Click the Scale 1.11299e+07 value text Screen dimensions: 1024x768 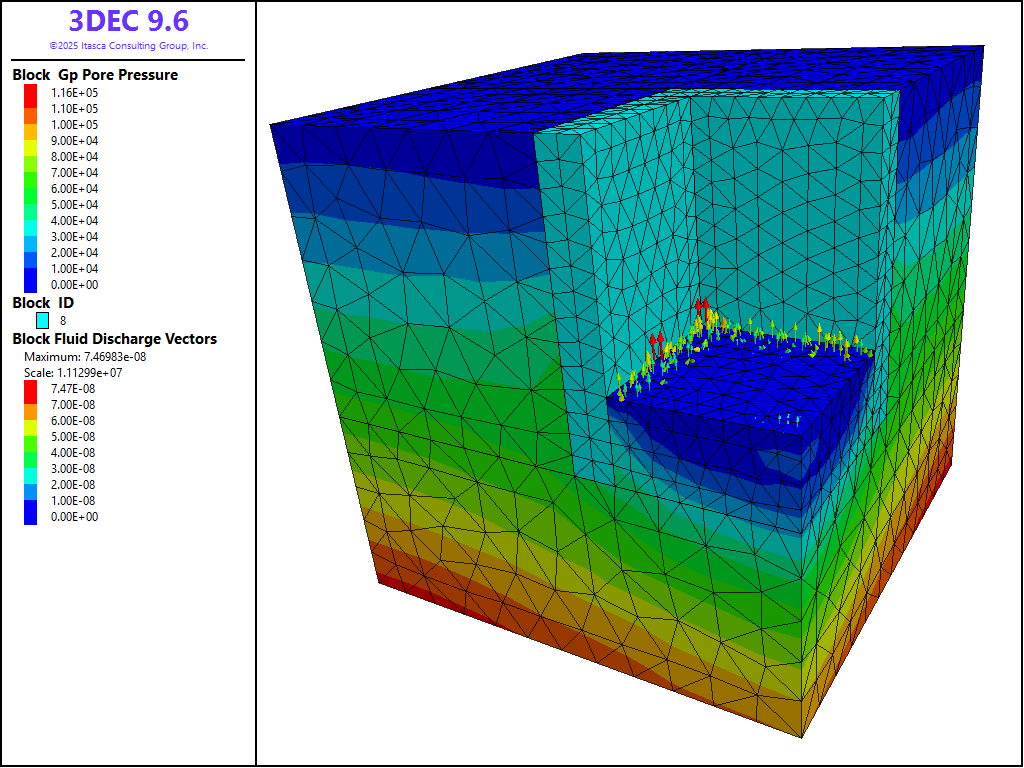point(73,373)
